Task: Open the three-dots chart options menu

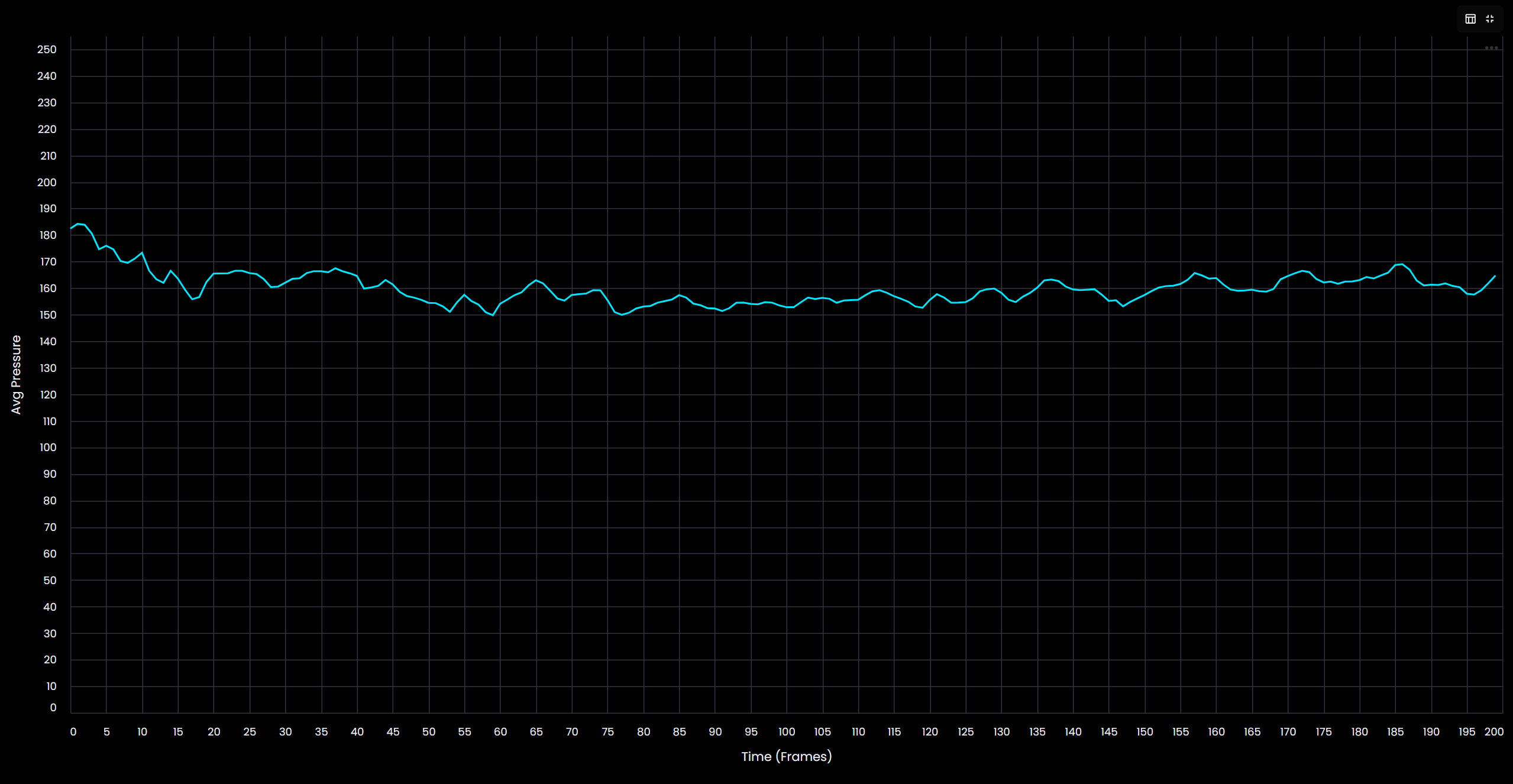Action: (1491, 48)
